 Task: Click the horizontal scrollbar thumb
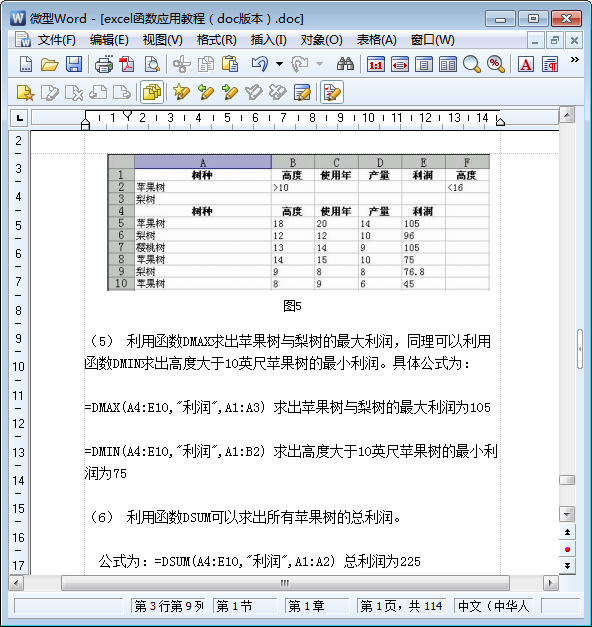tap(285, 583)
